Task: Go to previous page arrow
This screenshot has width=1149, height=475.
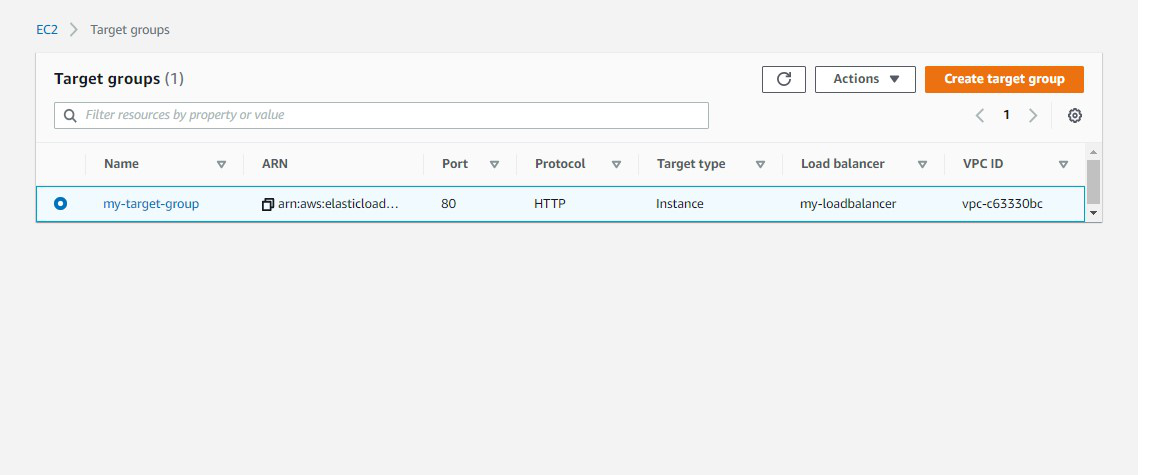Action: 980,116
